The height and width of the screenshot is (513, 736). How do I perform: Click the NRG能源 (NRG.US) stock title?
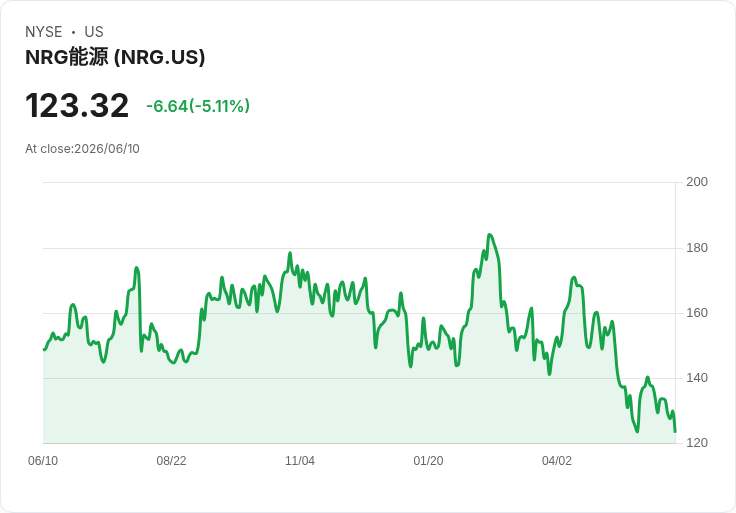click(115, 57)
